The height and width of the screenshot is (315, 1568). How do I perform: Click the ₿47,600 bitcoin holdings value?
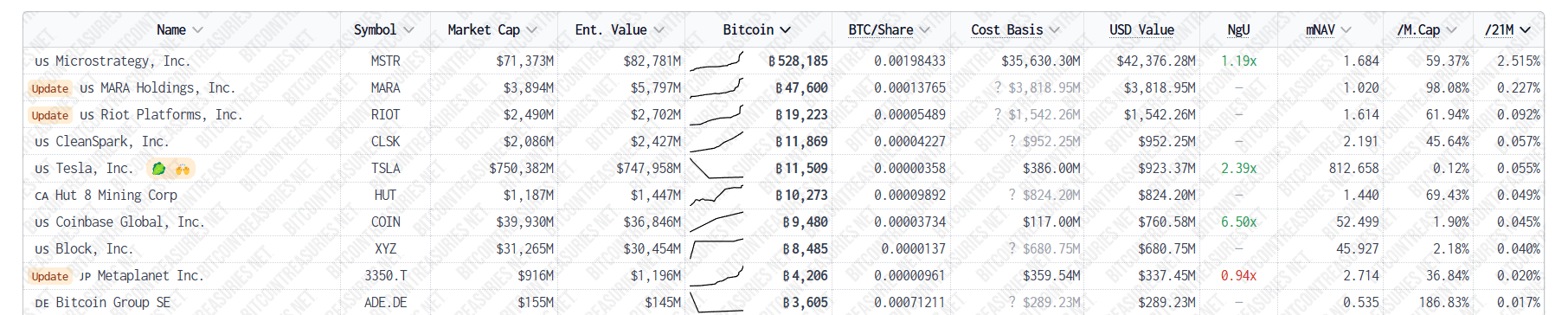(801, 87)
